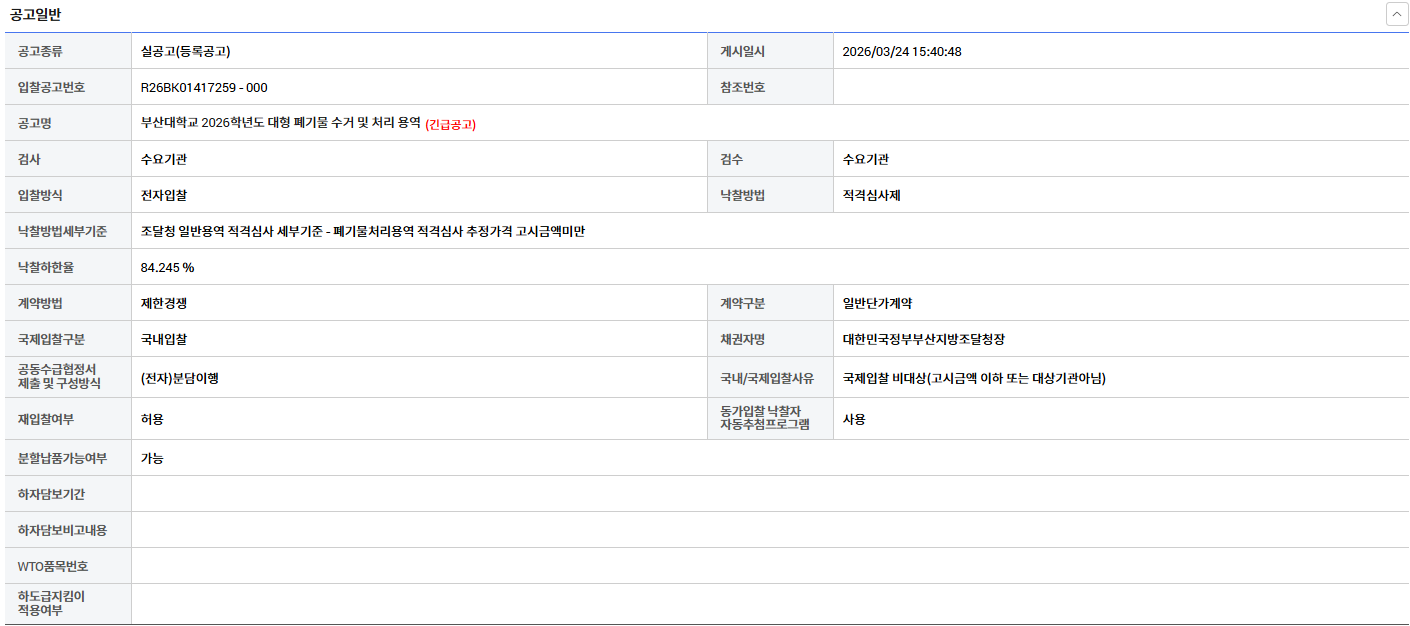The height and width of the screenshot is (626, 1410).
Task: Click the 실공고(등록공고) notice type value
Action: (x=186, y=52)
